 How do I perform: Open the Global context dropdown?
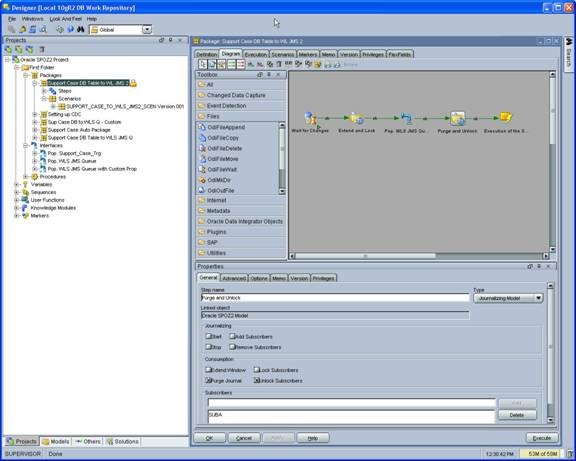point(147,29)
